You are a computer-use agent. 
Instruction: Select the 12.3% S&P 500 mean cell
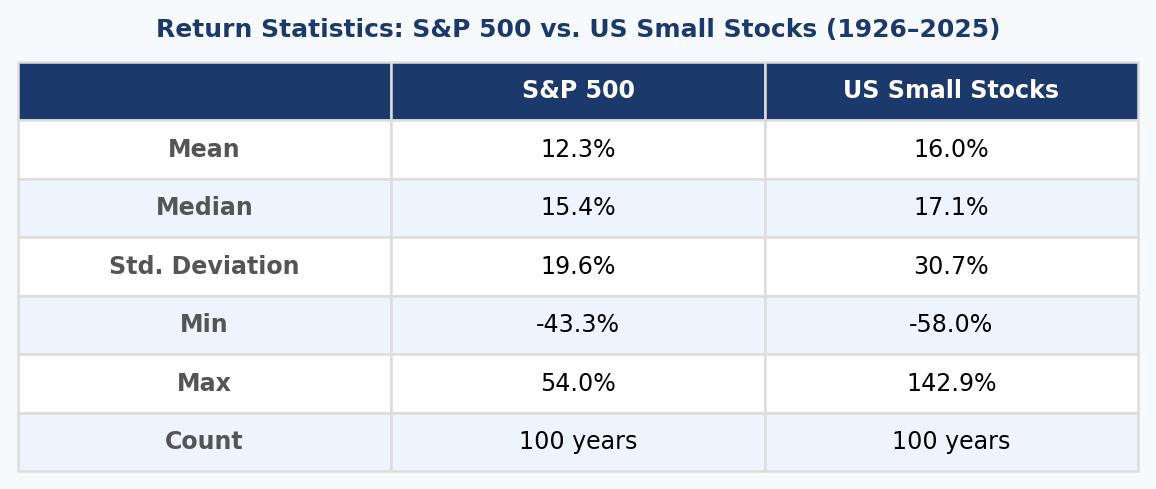[x=578, y=150]
